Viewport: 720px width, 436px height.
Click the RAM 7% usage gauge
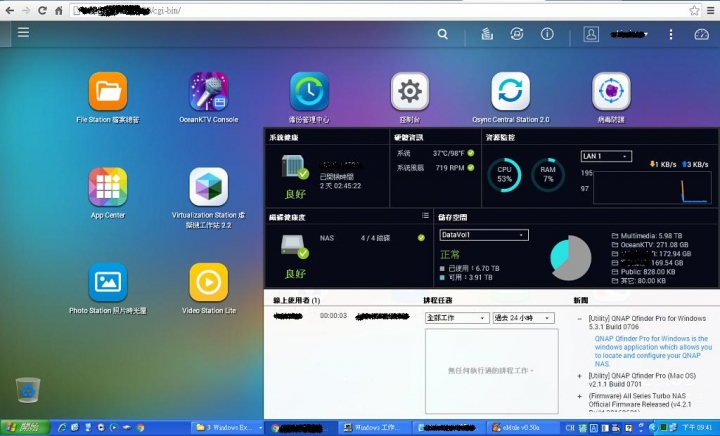(548, 175)
